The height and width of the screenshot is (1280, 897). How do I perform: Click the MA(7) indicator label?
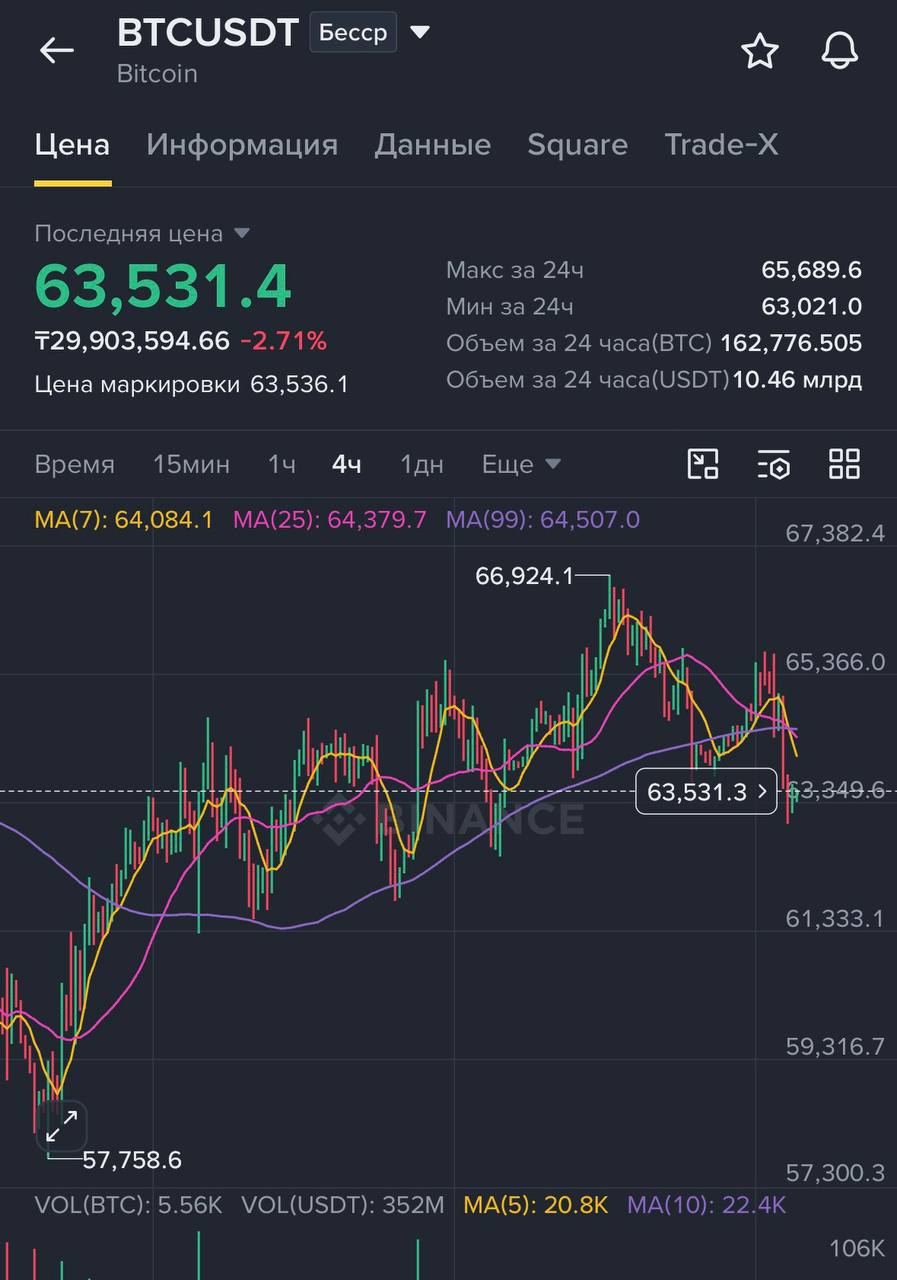[x=123, y=520]
